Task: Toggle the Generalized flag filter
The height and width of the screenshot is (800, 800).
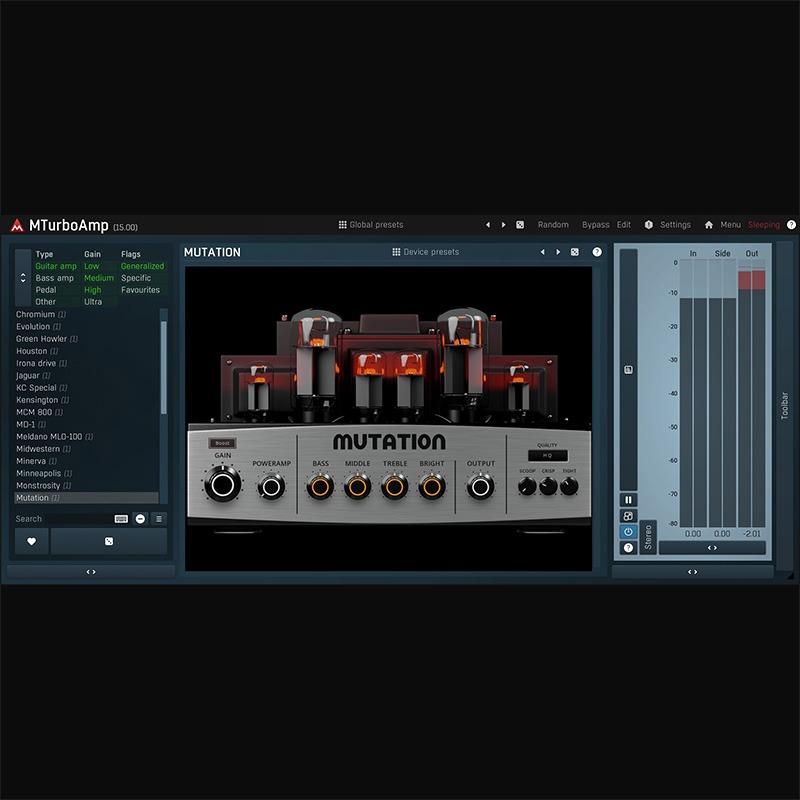Action: tap(142, 266)
